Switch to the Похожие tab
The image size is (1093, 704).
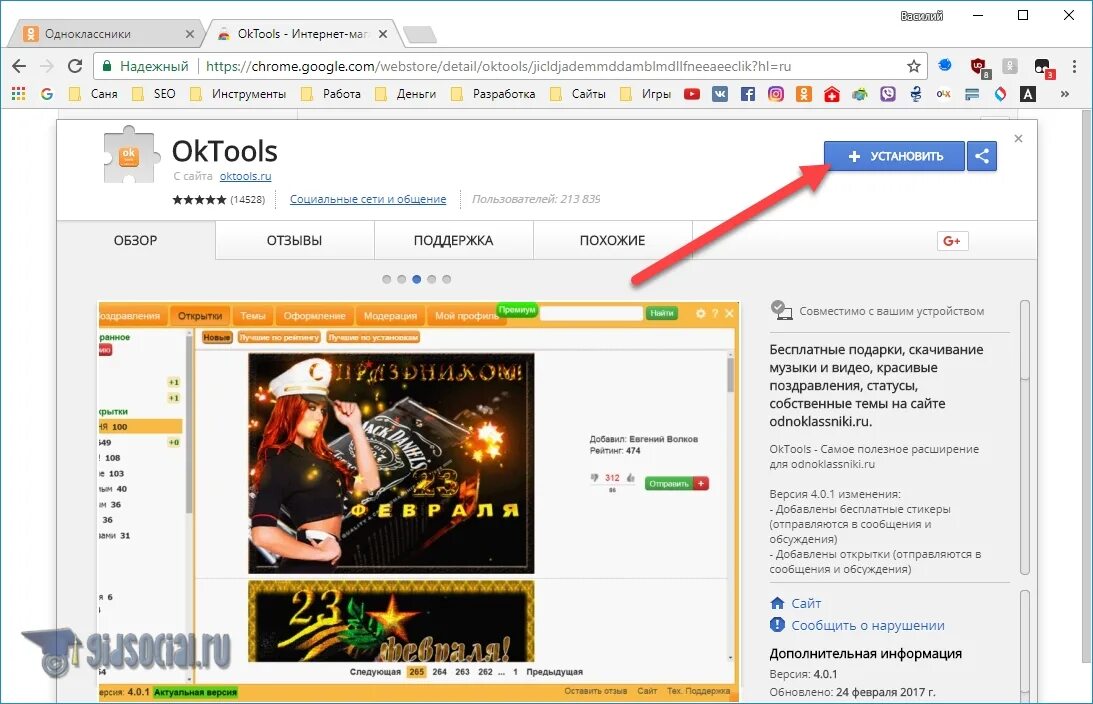point(612,240)
